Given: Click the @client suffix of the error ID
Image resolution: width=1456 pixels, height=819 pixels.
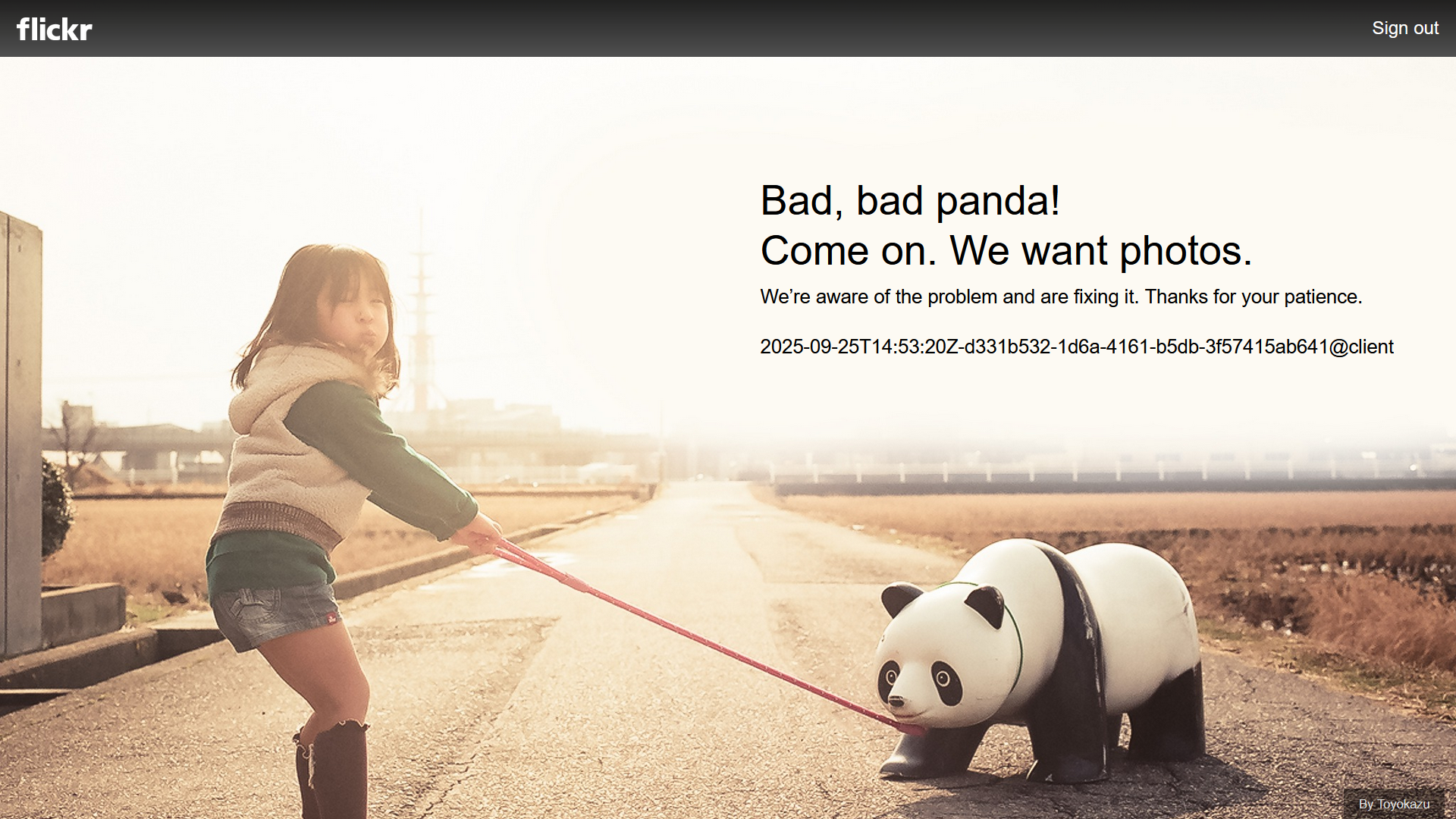Looking at the screenshot, I should (x=1361, y=347).
